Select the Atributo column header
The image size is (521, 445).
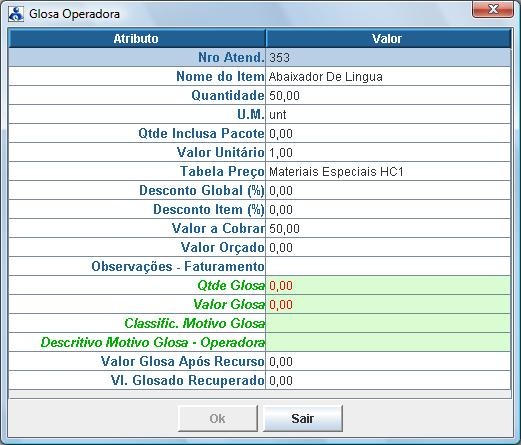pyautogui.click(x=137, y=39)
